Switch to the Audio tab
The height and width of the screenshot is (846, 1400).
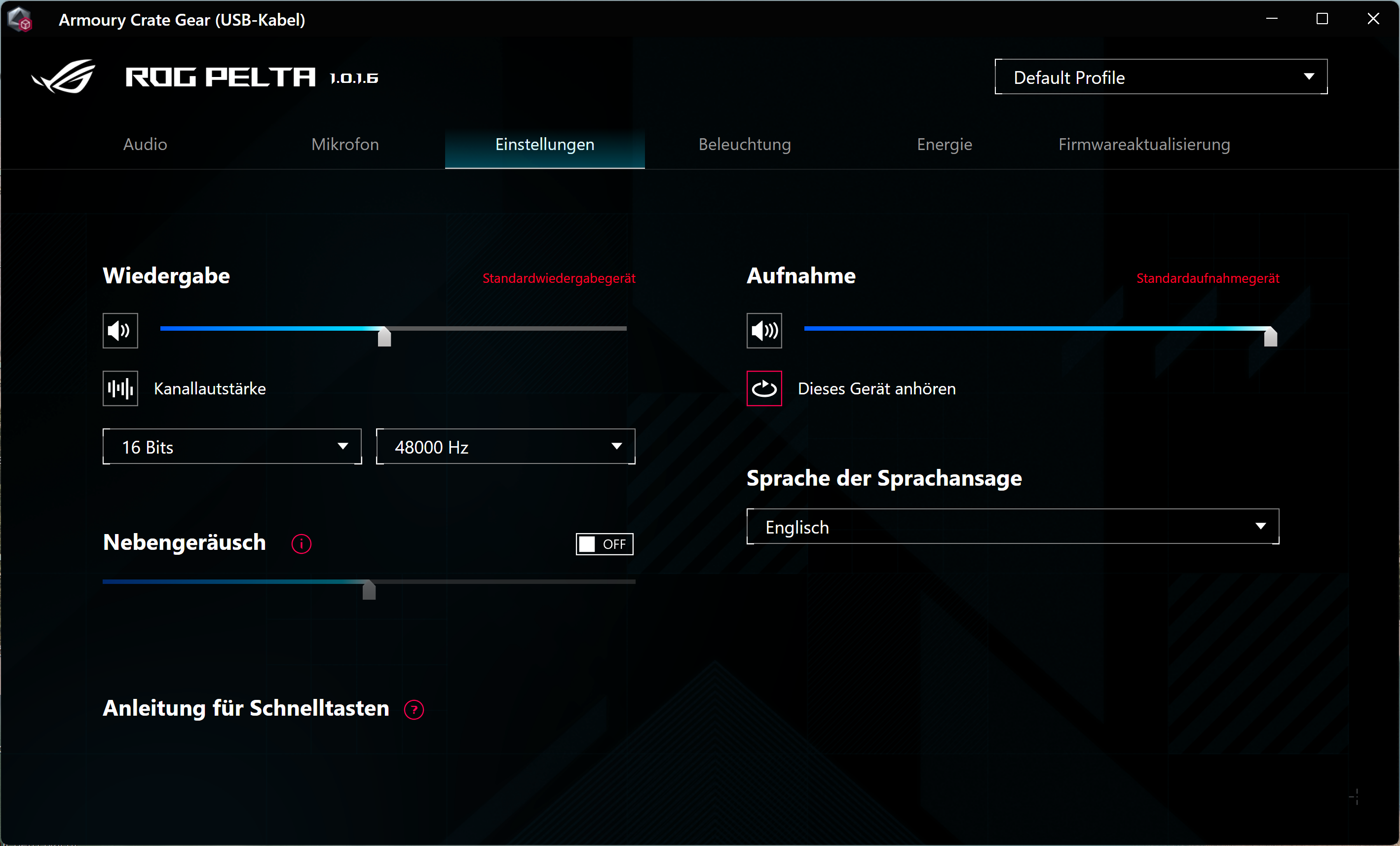[146, 144]
